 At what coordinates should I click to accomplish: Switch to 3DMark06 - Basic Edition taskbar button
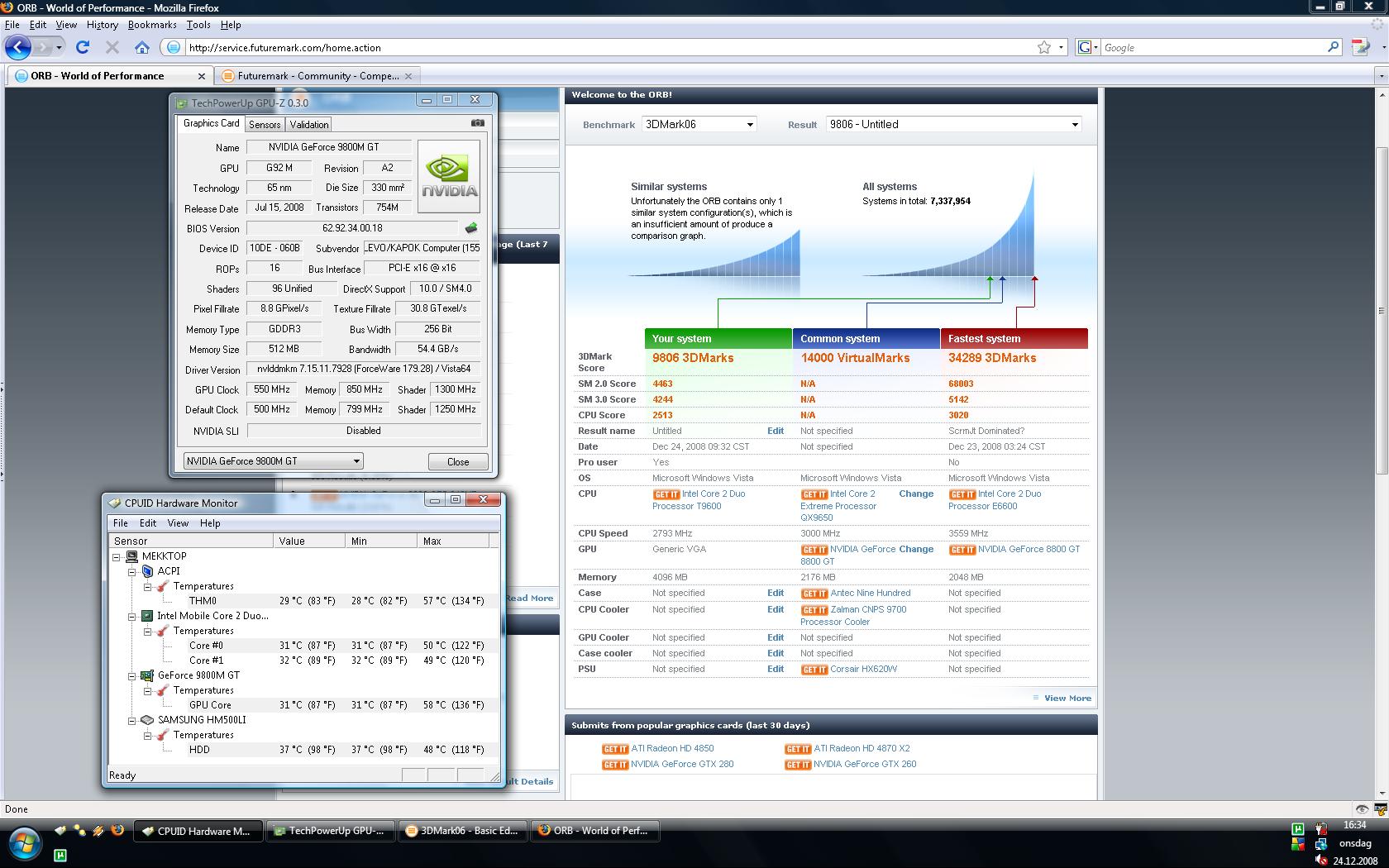(463, 831)
